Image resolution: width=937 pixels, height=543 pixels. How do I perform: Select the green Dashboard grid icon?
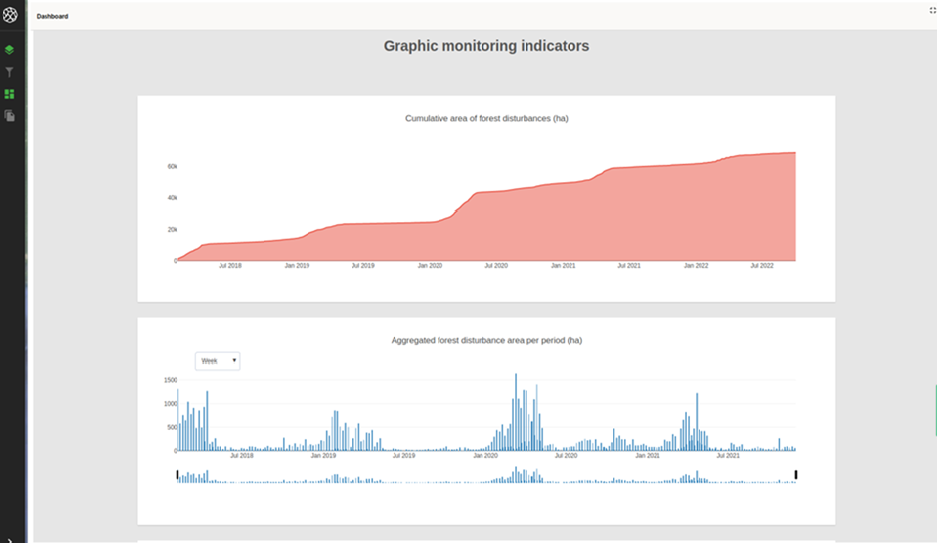(x=9, y=94)
